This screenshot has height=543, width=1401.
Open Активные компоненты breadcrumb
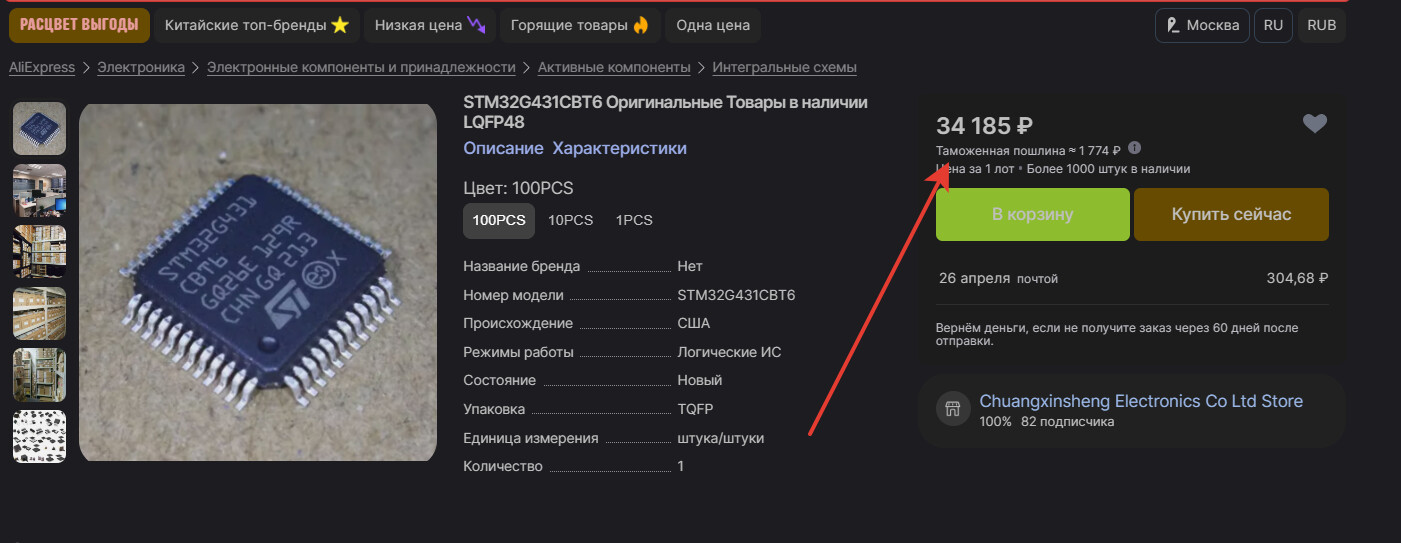pyautogui.click(x=614, y=67)
